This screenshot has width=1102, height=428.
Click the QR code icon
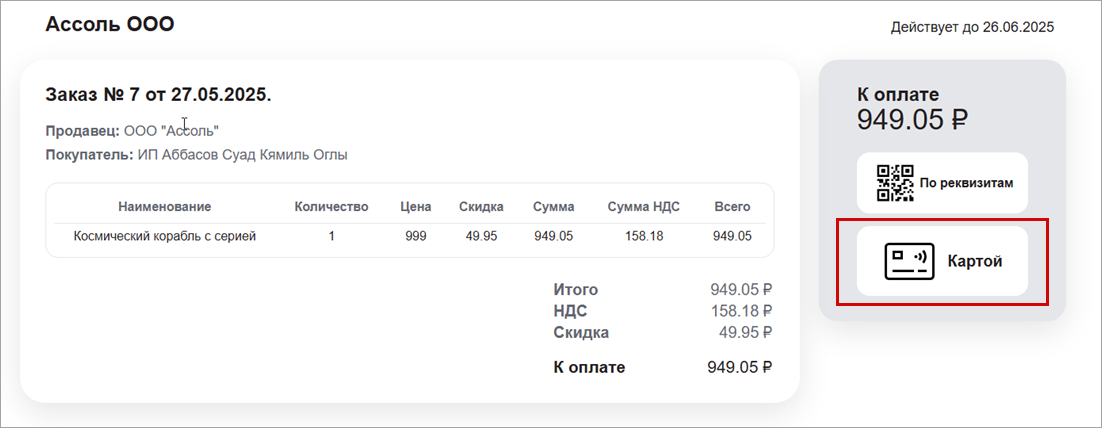tap(895, 183)
